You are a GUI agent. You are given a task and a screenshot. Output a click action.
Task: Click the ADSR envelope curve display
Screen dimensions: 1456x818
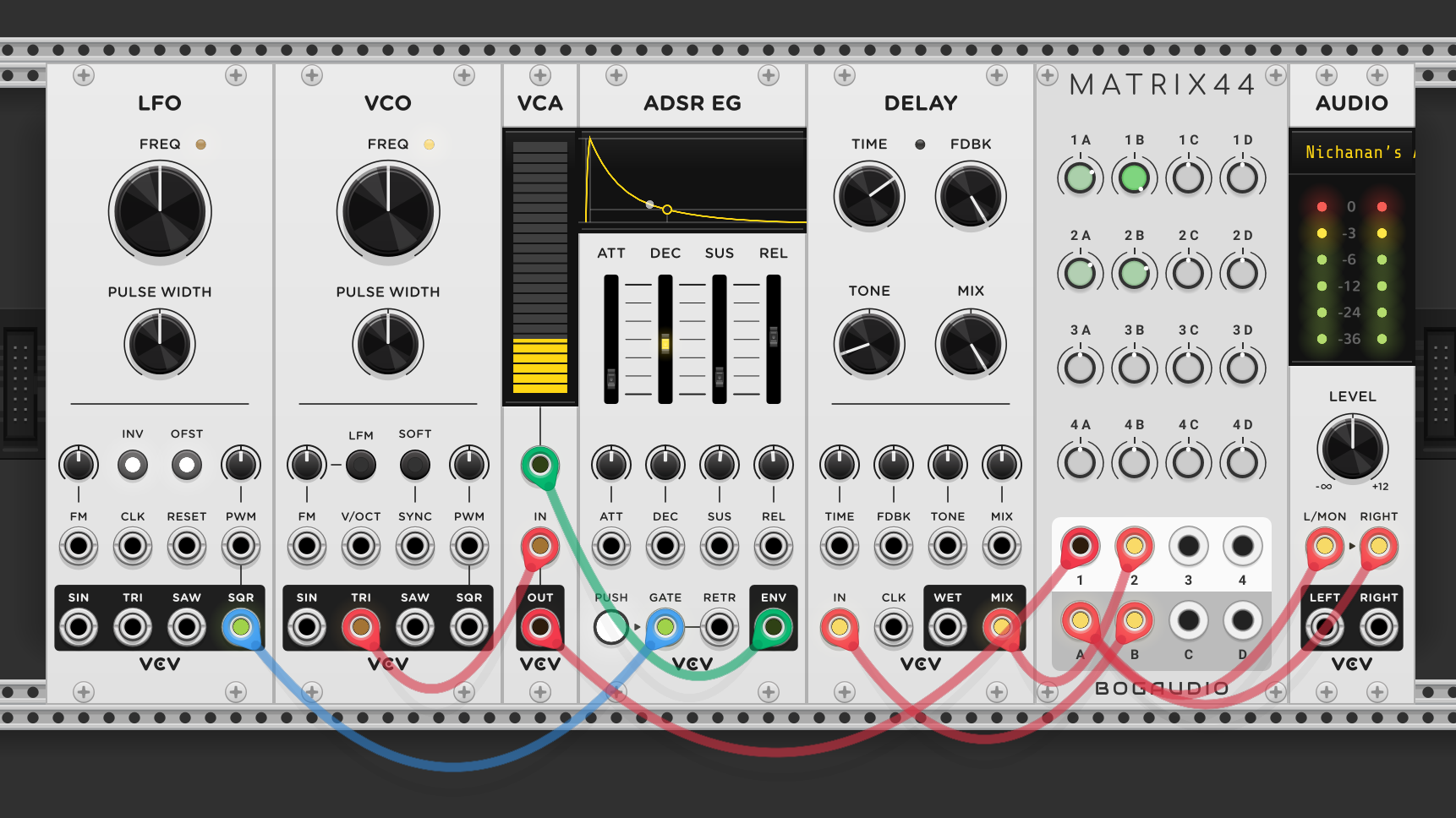click(x=693, y=180)
